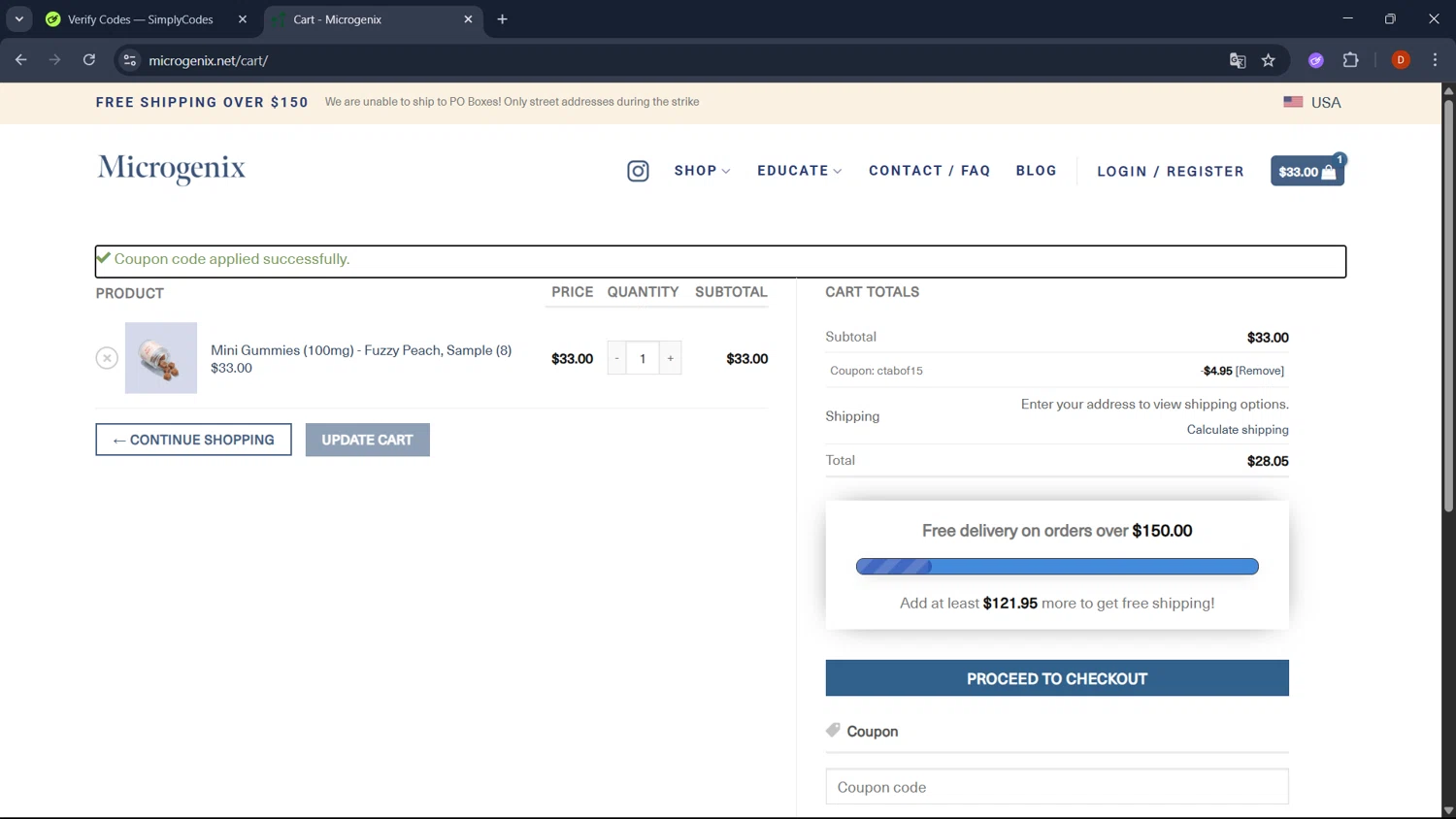Viewport: 1456px width, 819px height.
Task: Open Mini Gummies (100mg) product link
Action: click(x=361, y=350)
